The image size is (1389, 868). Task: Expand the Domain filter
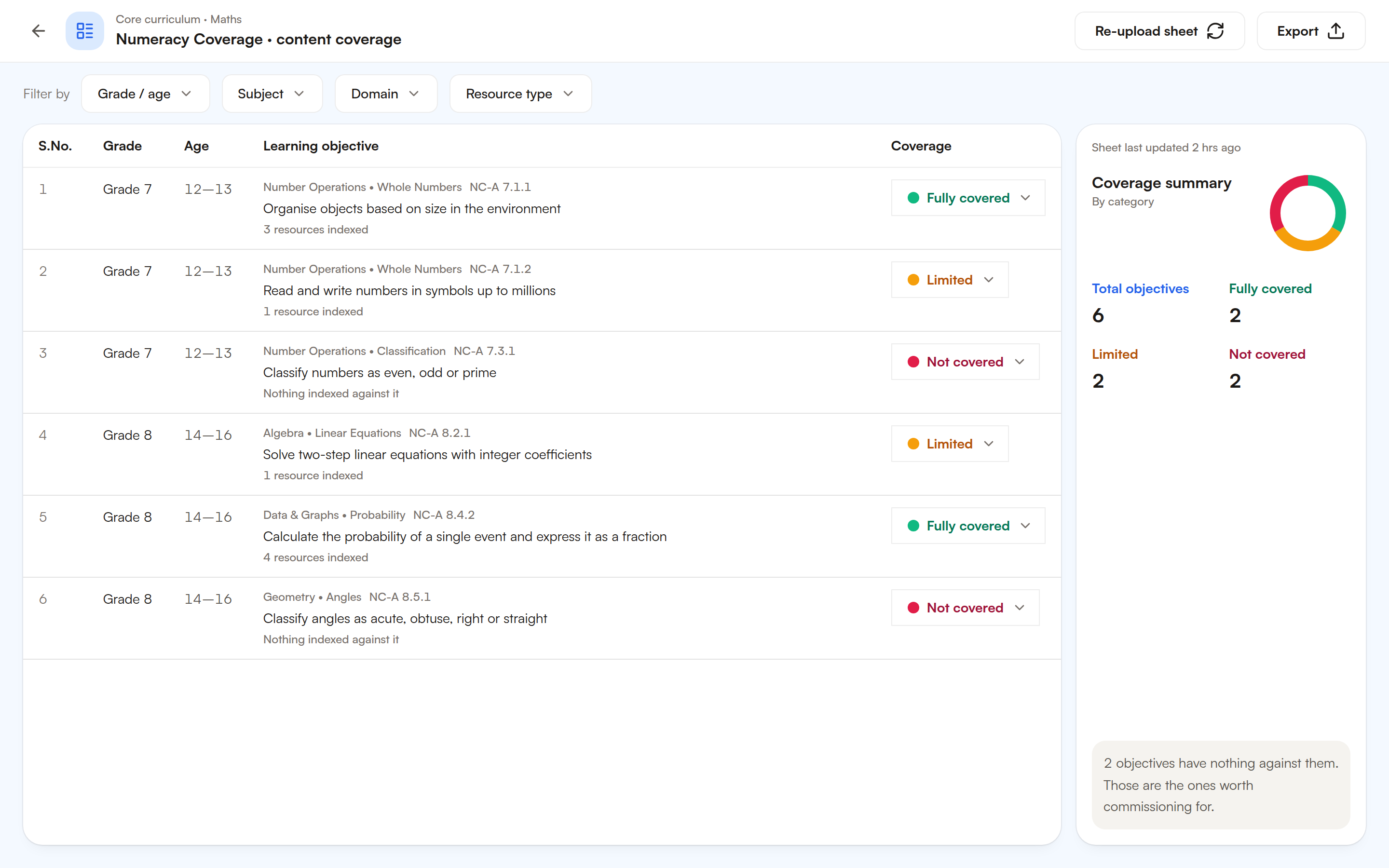point(386,94)
